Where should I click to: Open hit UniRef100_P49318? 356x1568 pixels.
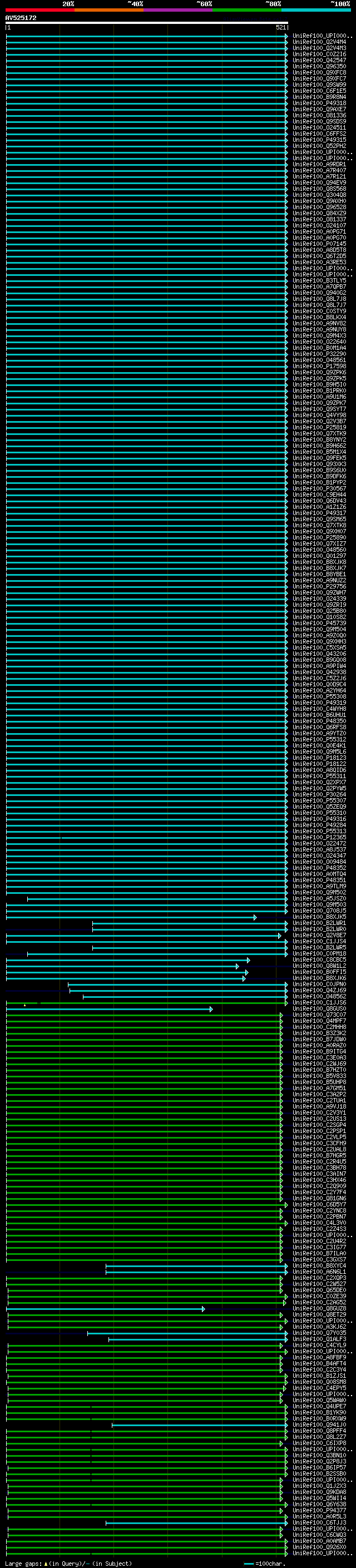pos(319,103)
